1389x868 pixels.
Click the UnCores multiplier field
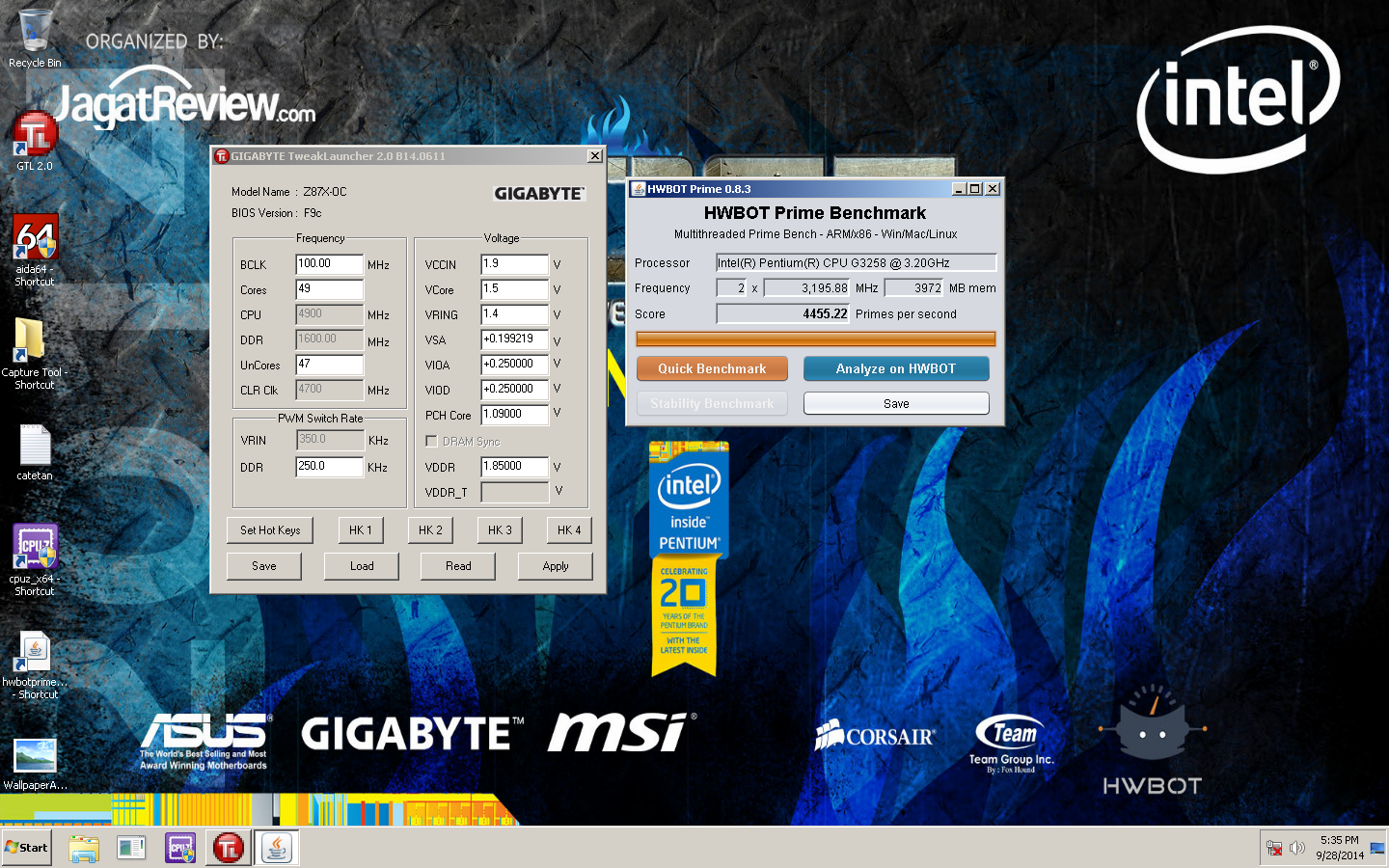click(329, 365)
